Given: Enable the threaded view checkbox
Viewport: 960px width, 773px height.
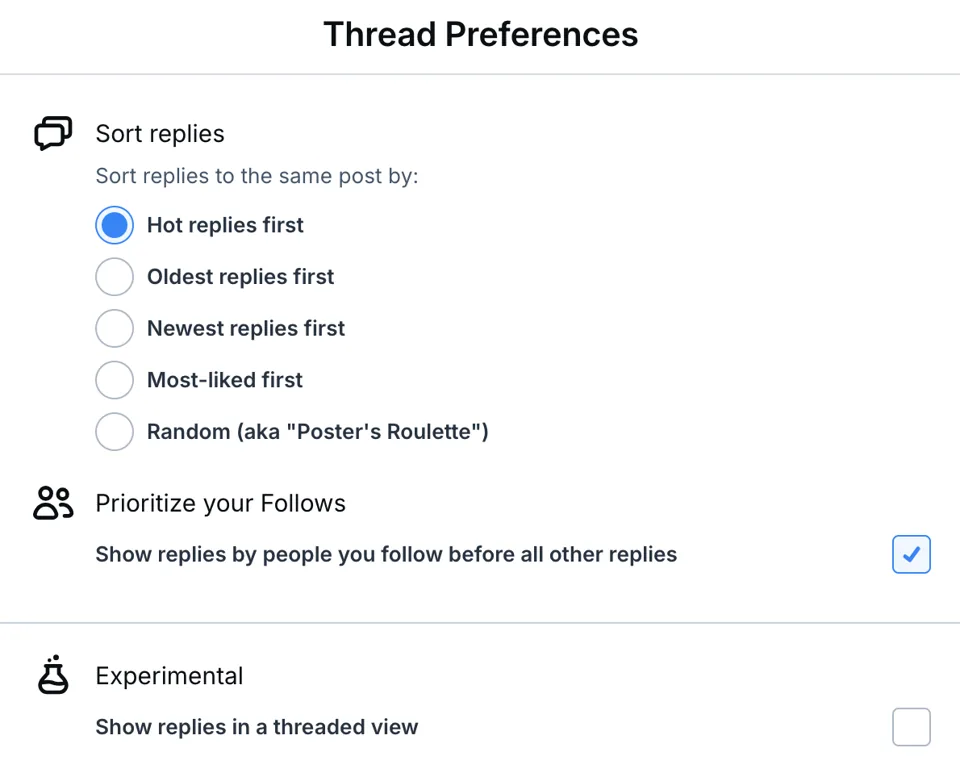Looking at the screenshot, I should pyautogui.click(x=911, y=727).
